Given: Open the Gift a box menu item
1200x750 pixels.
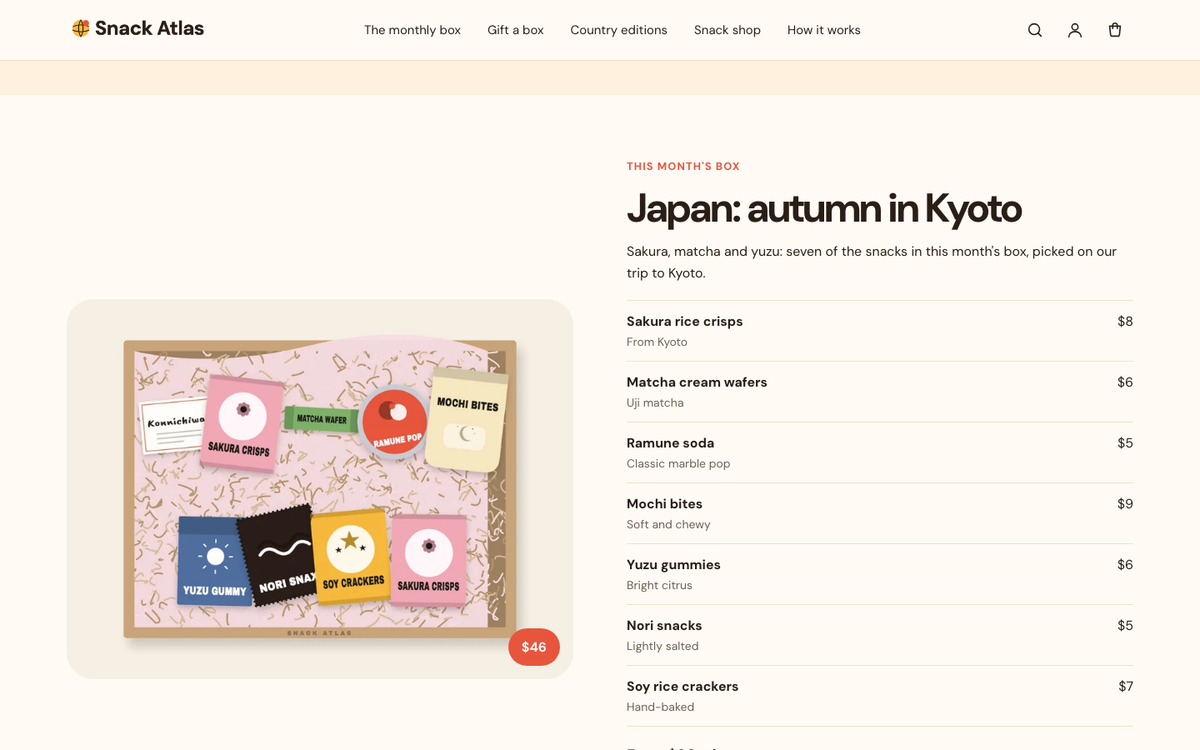Looking at the screenshot, I should [x=516, y=30].
